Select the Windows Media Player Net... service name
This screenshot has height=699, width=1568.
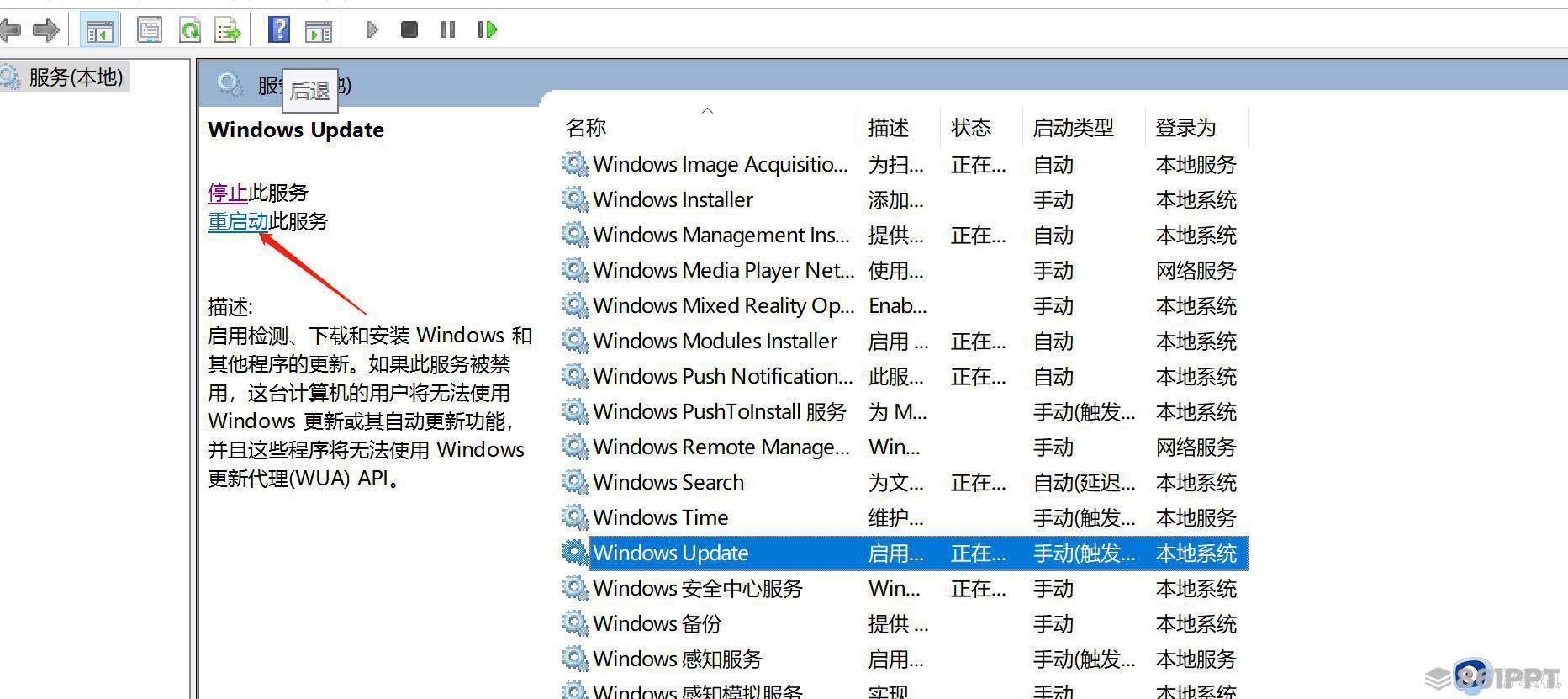723,270
